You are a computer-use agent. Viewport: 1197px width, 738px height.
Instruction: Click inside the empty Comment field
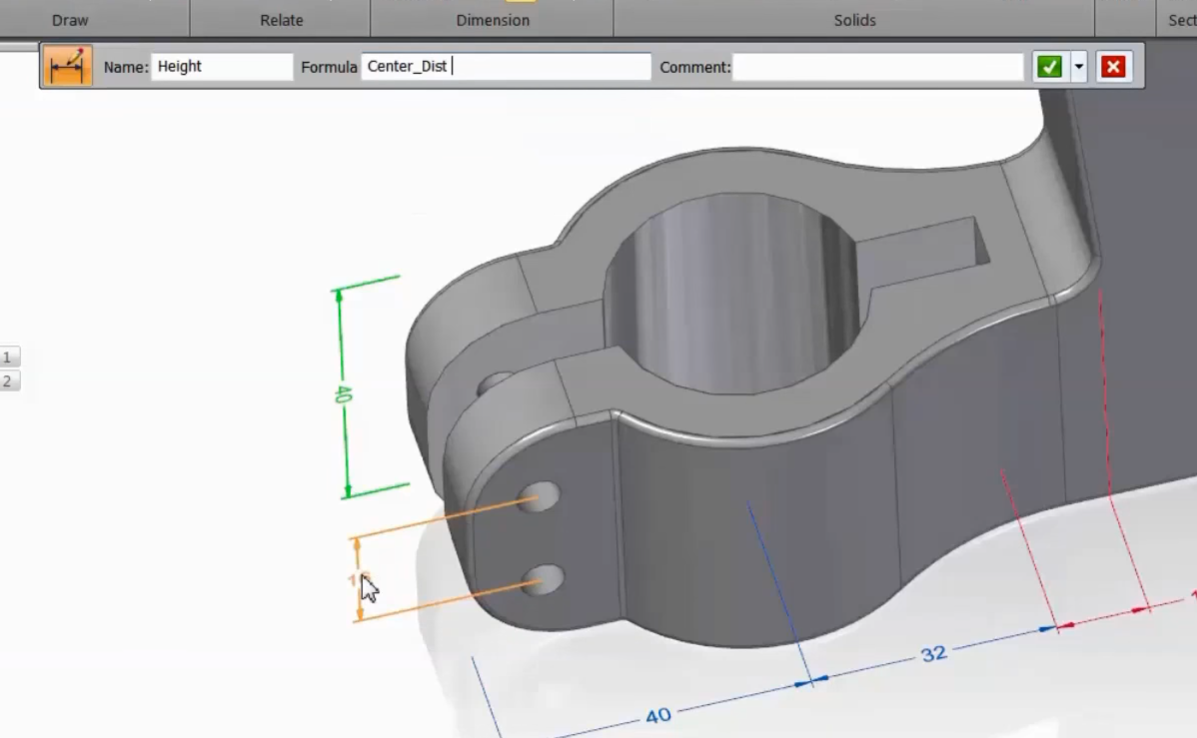pos(880,66)
